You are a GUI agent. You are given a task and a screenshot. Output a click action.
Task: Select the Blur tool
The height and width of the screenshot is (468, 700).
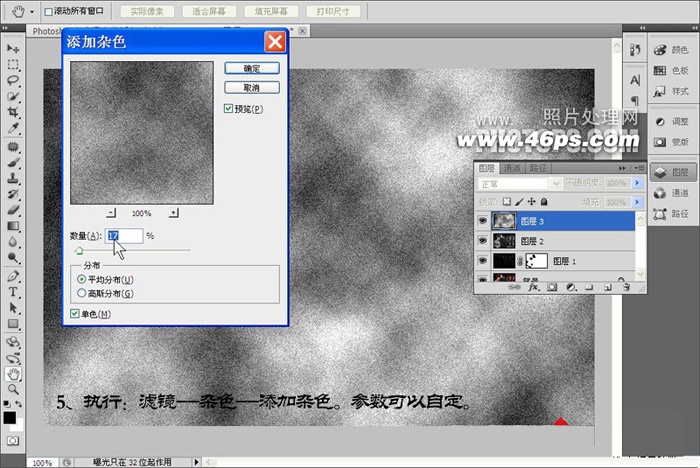[x=13, y=242]
